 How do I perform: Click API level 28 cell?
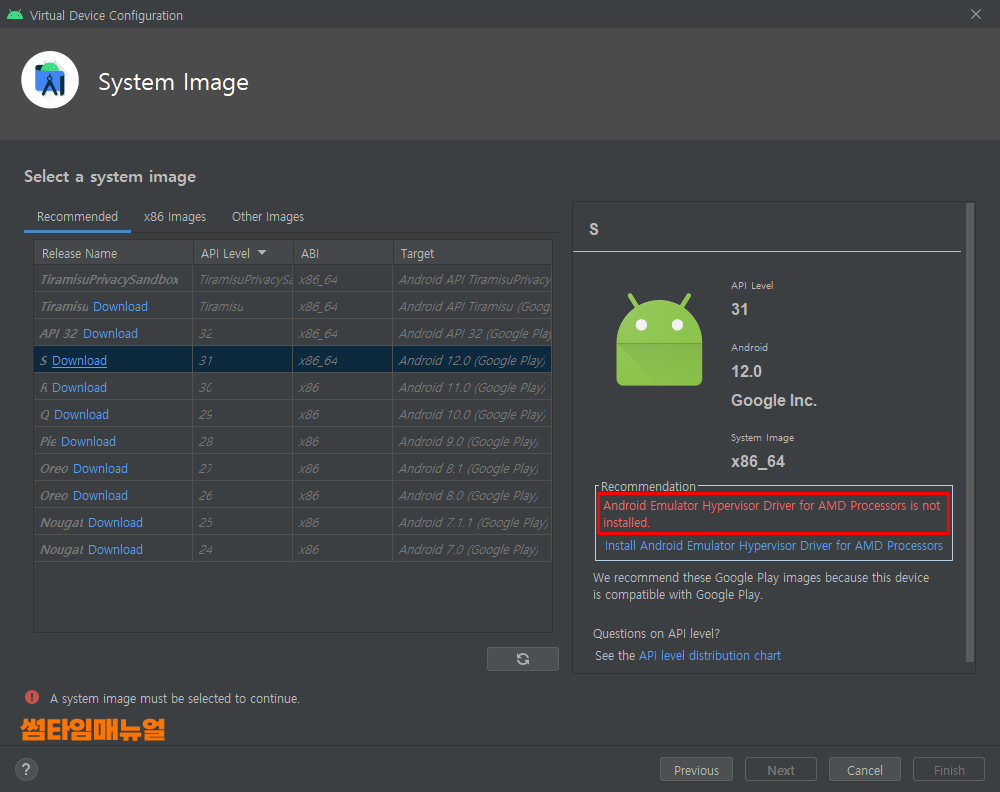pyautogui.click(x=242, y=441)
